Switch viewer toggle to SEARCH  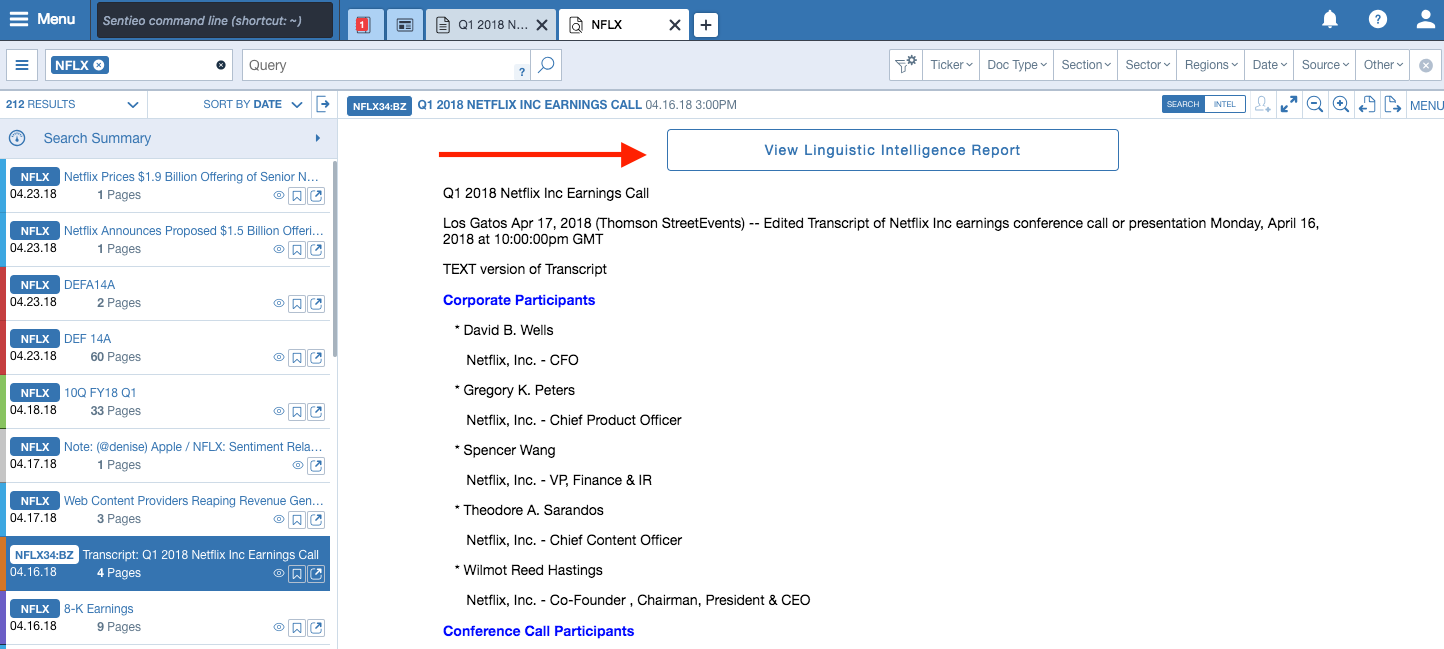point(1183,104)
